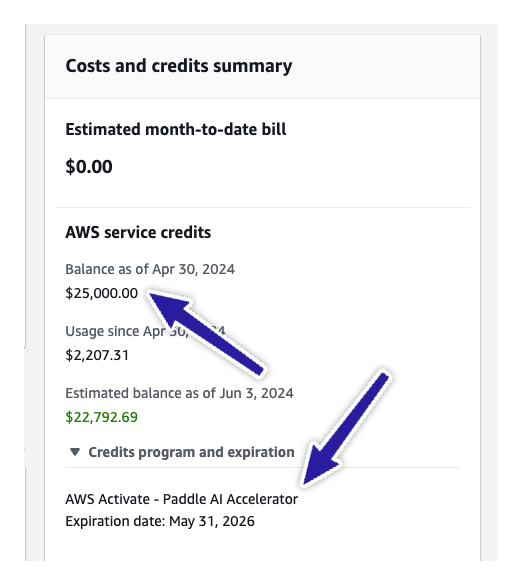This screenshot has width=522, height=585.
Task: Click the arrow pointing at the credit balance
Action: tap(206, 332)
